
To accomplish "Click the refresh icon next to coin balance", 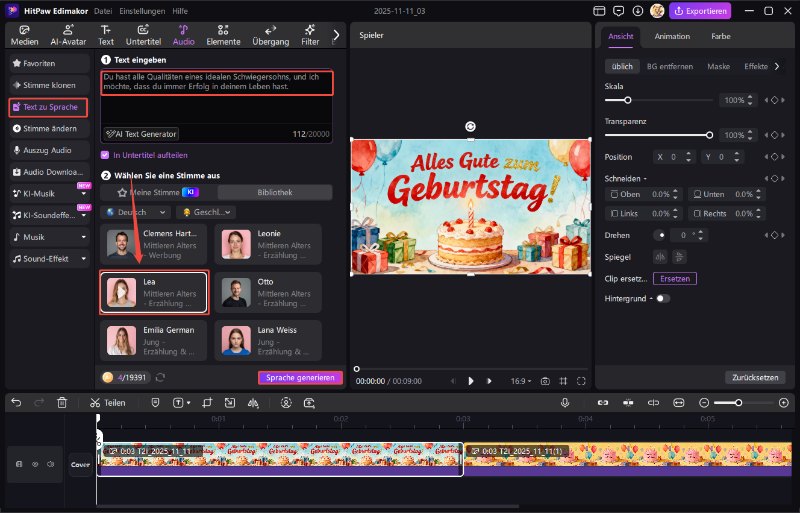I will pos(161,377).
